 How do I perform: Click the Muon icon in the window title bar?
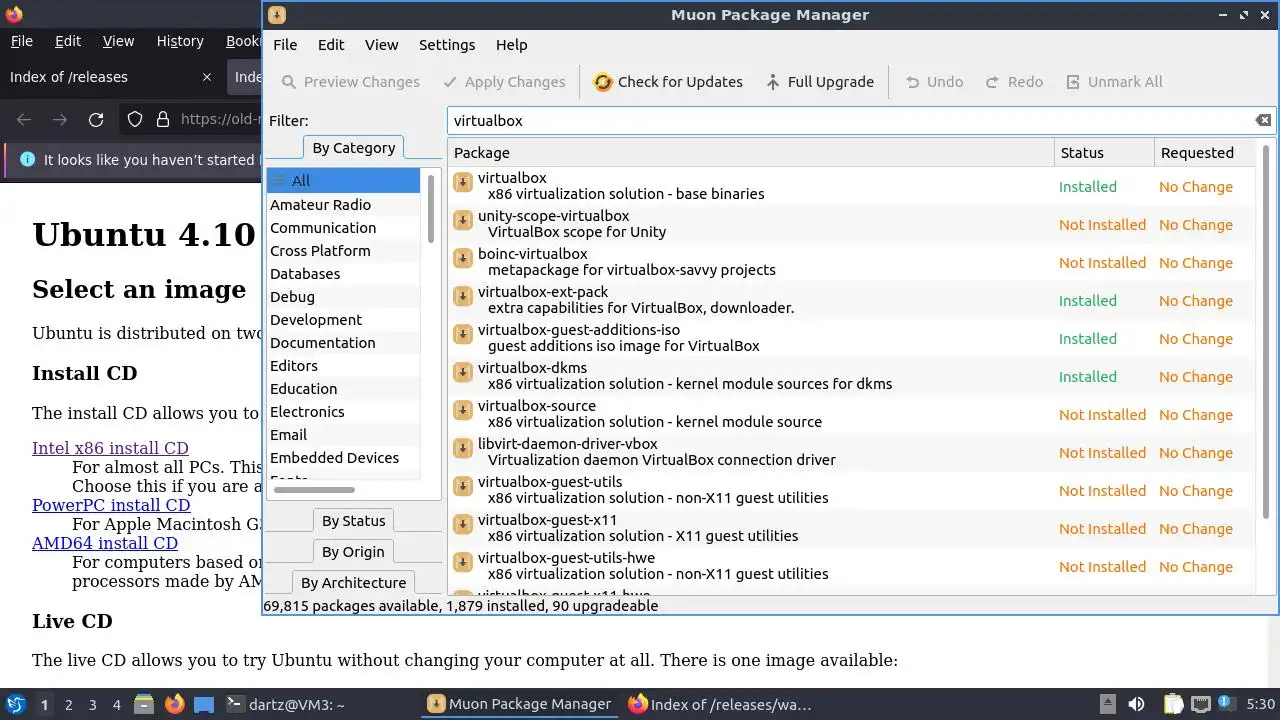point(277,14)
